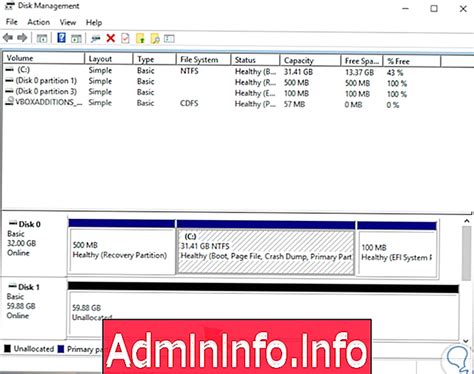
Task: Sort by the Capacity column header
Action: pos(310,60)
